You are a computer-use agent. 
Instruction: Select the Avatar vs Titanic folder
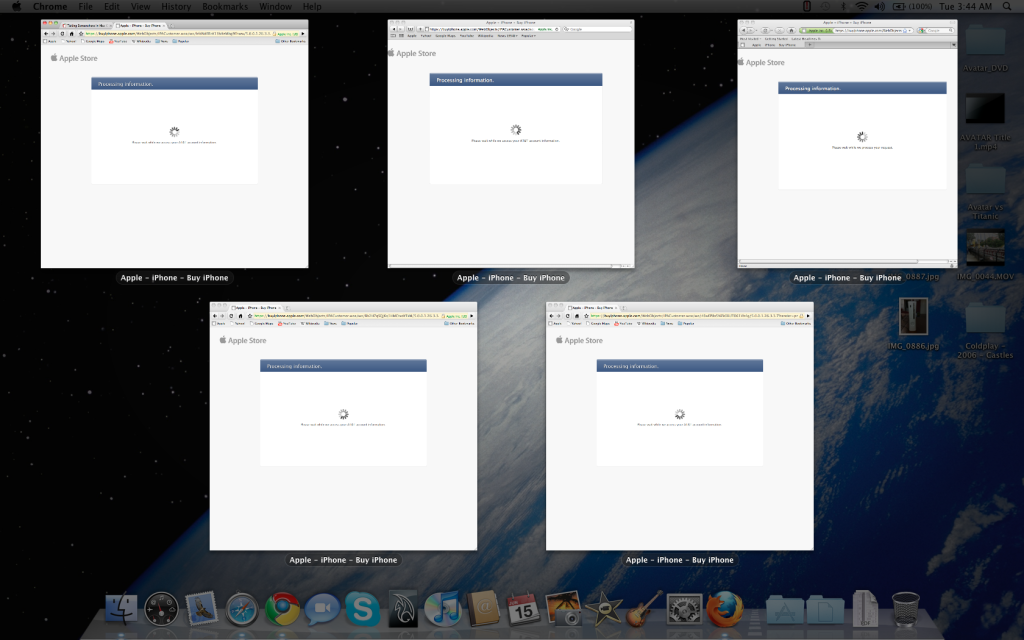(x=985, y=192)
